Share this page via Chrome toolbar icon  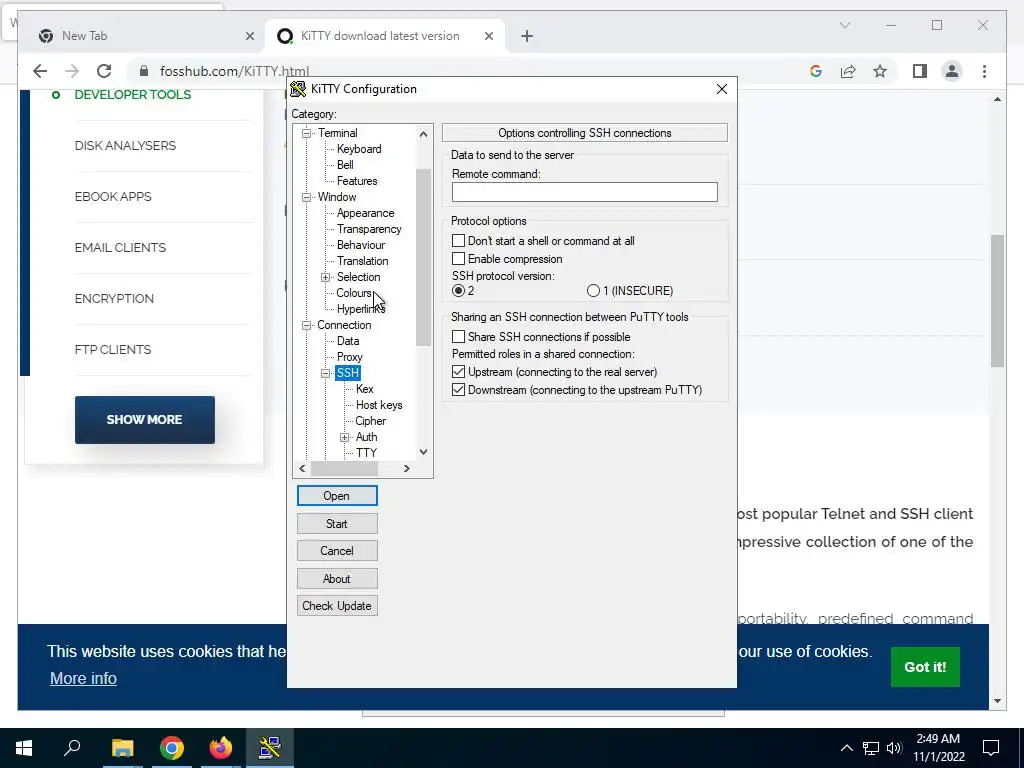point(848,71)
